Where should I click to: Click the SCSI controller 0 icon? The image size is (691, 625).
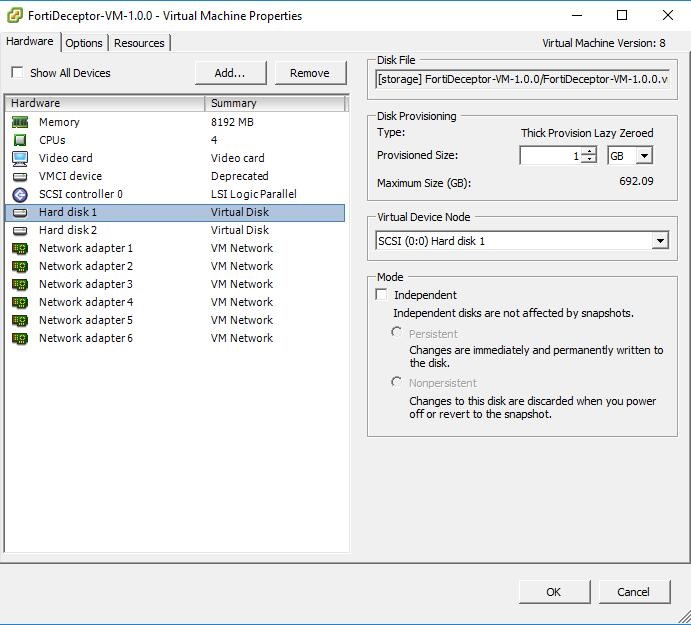(20, 194)
